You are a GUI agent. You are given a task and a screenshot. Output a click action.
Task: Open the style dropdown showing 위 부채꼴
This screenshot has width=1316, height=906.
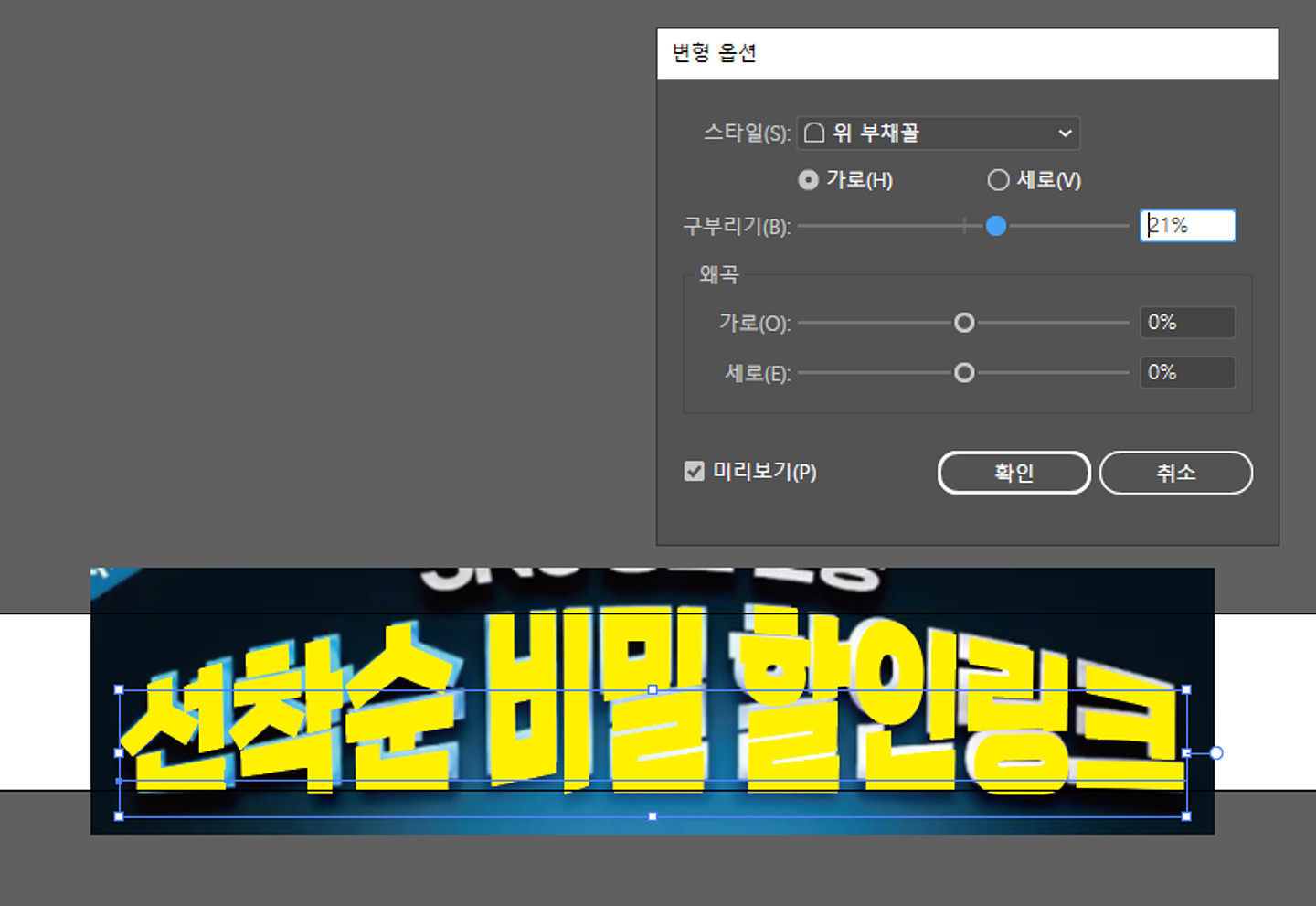point(939,133)
